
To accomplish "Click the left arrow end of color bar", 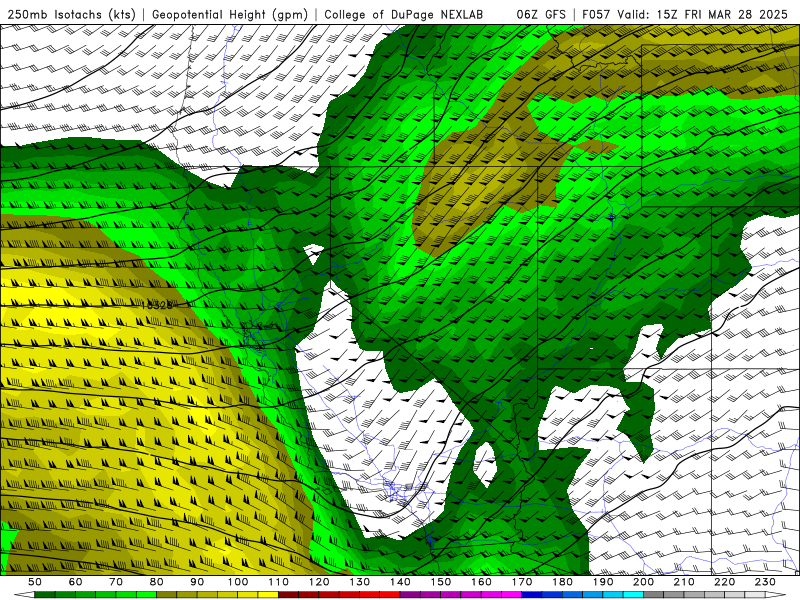I will (24, 595).
